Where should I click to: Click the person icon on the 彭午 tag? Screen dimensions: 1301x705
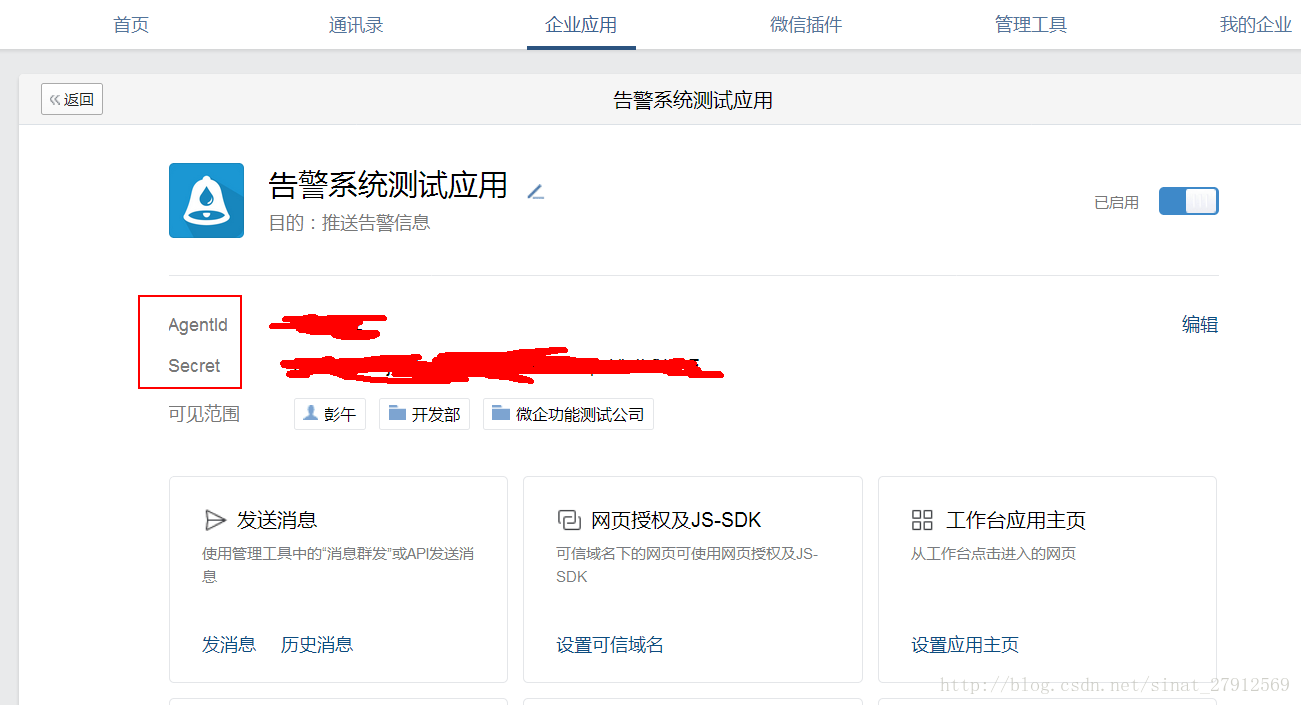311,413
